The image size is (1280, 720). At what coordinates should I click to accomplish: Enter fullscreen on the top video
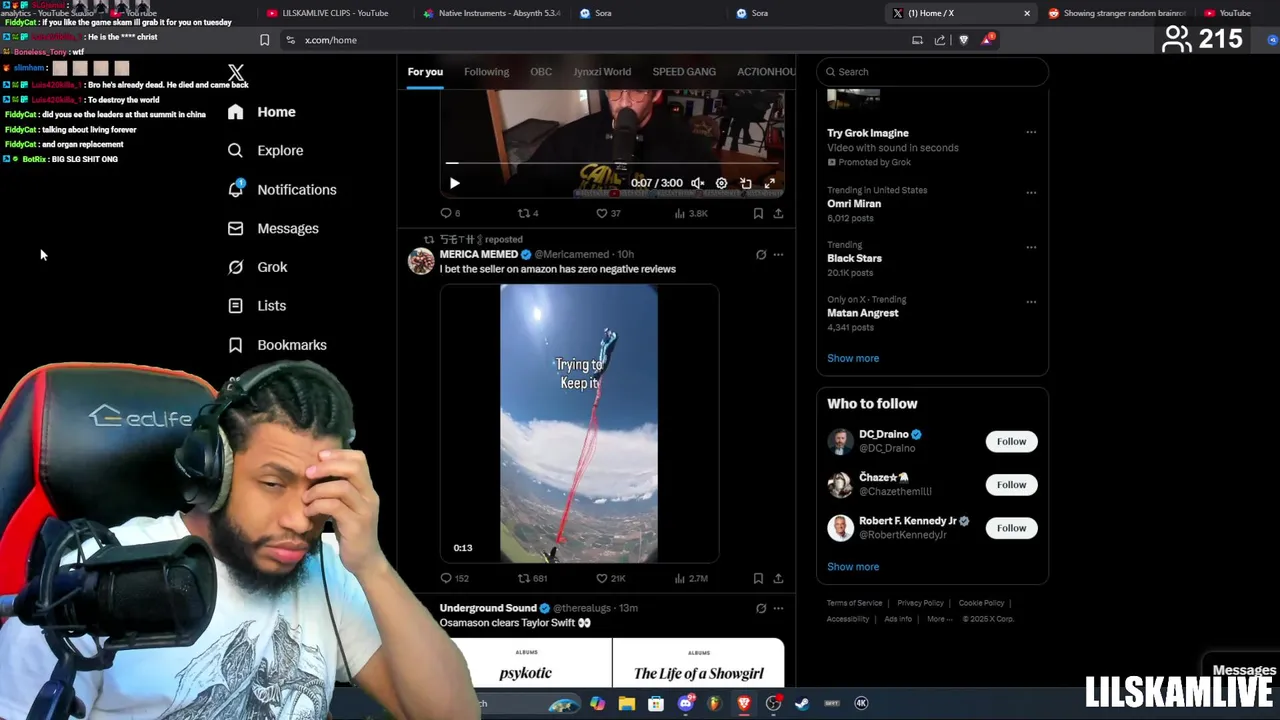pos(770,184)
